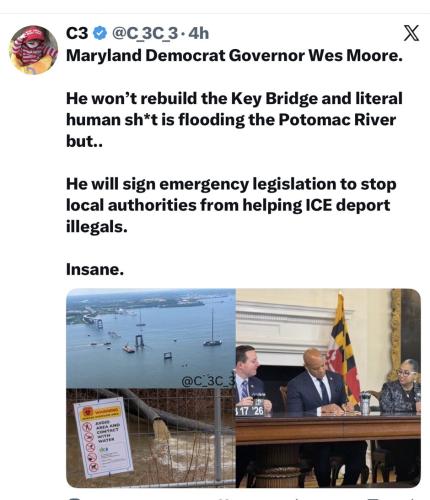Click the @C_3C_3 watermark on the image

(x=208, y=381)
